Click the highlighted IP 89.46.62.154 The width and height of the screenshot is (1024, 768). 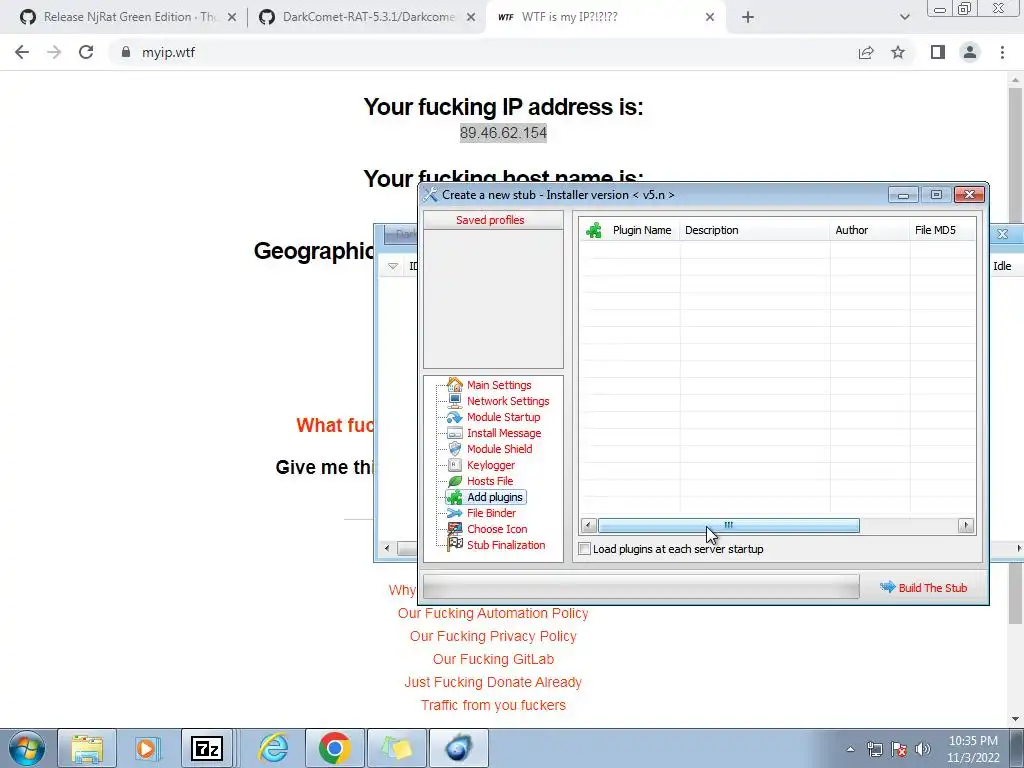pos(503,133)
